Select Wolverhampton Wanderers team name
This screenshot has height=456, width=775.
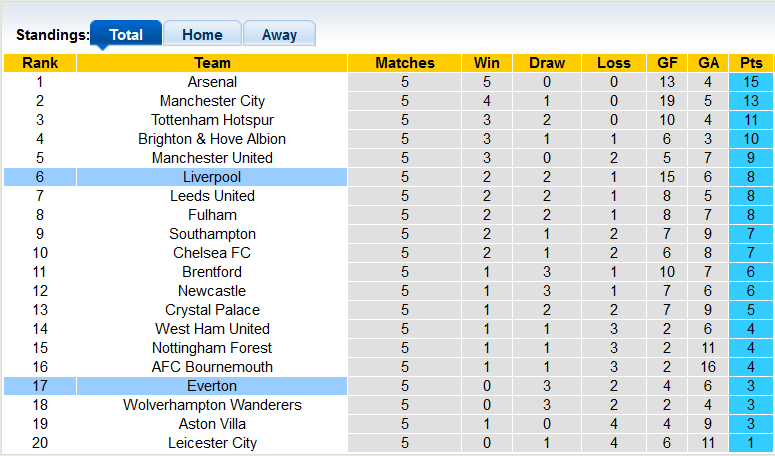coord(212,405)
